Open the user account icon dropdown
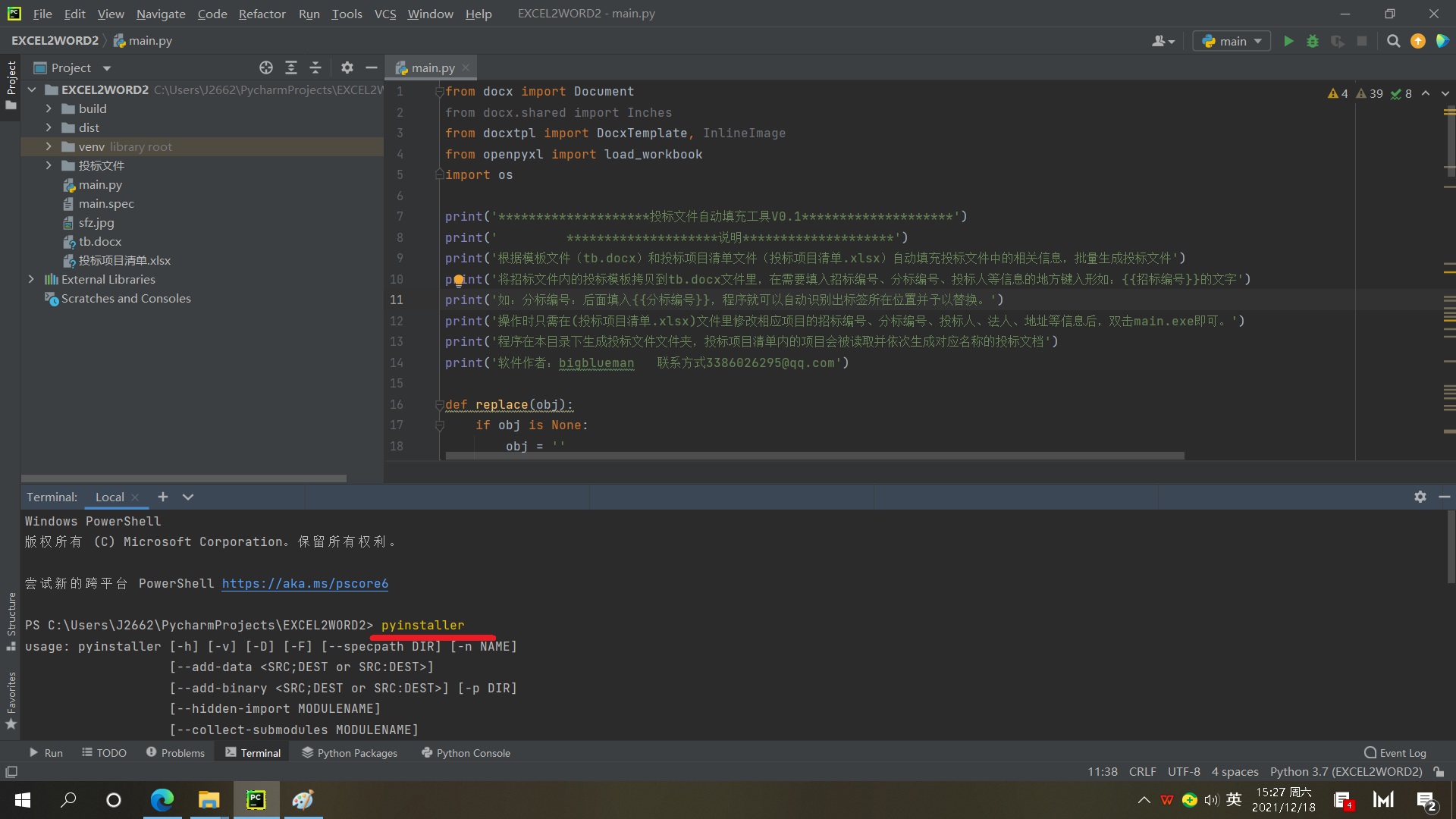The image size is (1456, 819). click(x=1163, y=41)
